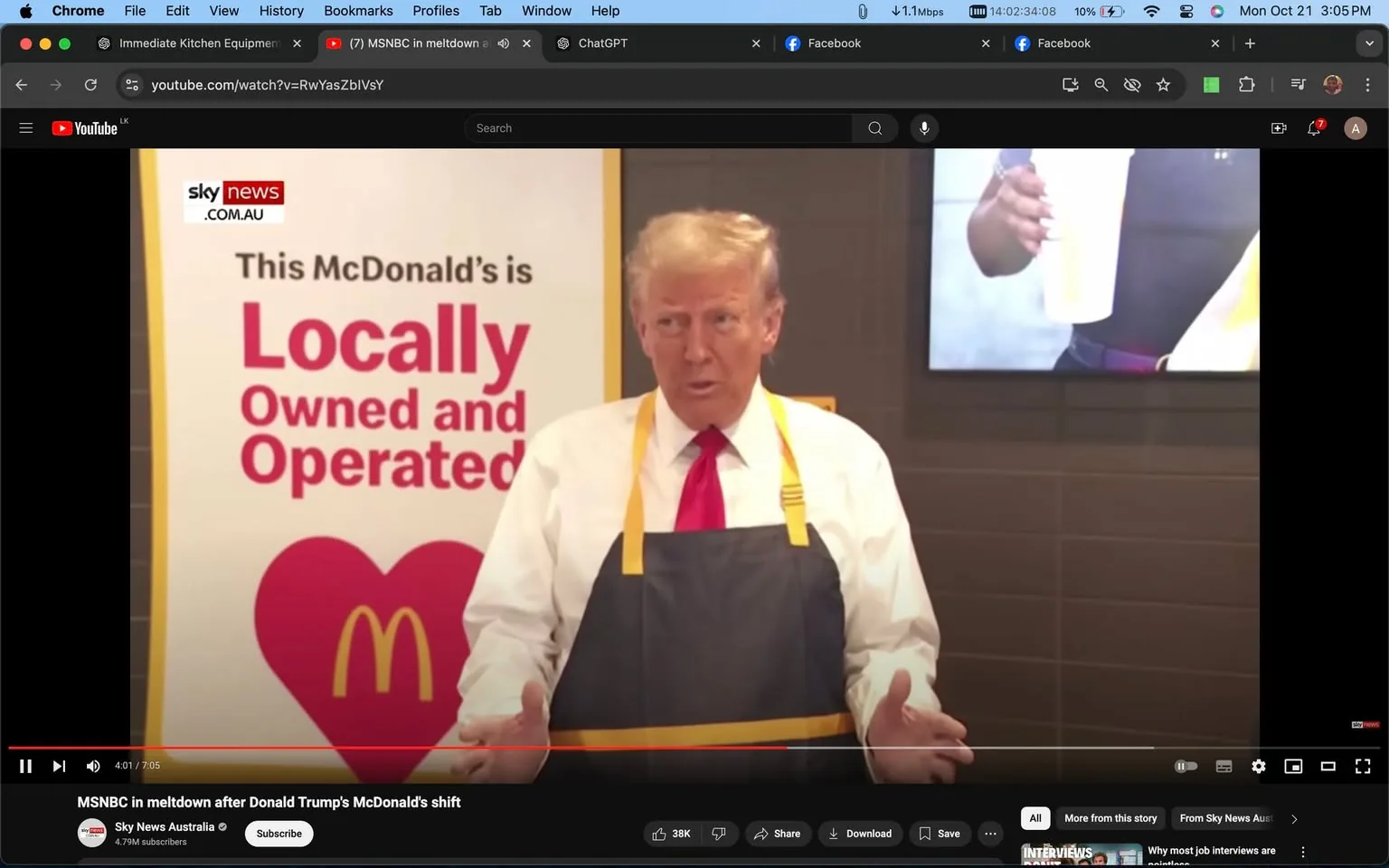Like the video with thumbs up

click(659, 833)
